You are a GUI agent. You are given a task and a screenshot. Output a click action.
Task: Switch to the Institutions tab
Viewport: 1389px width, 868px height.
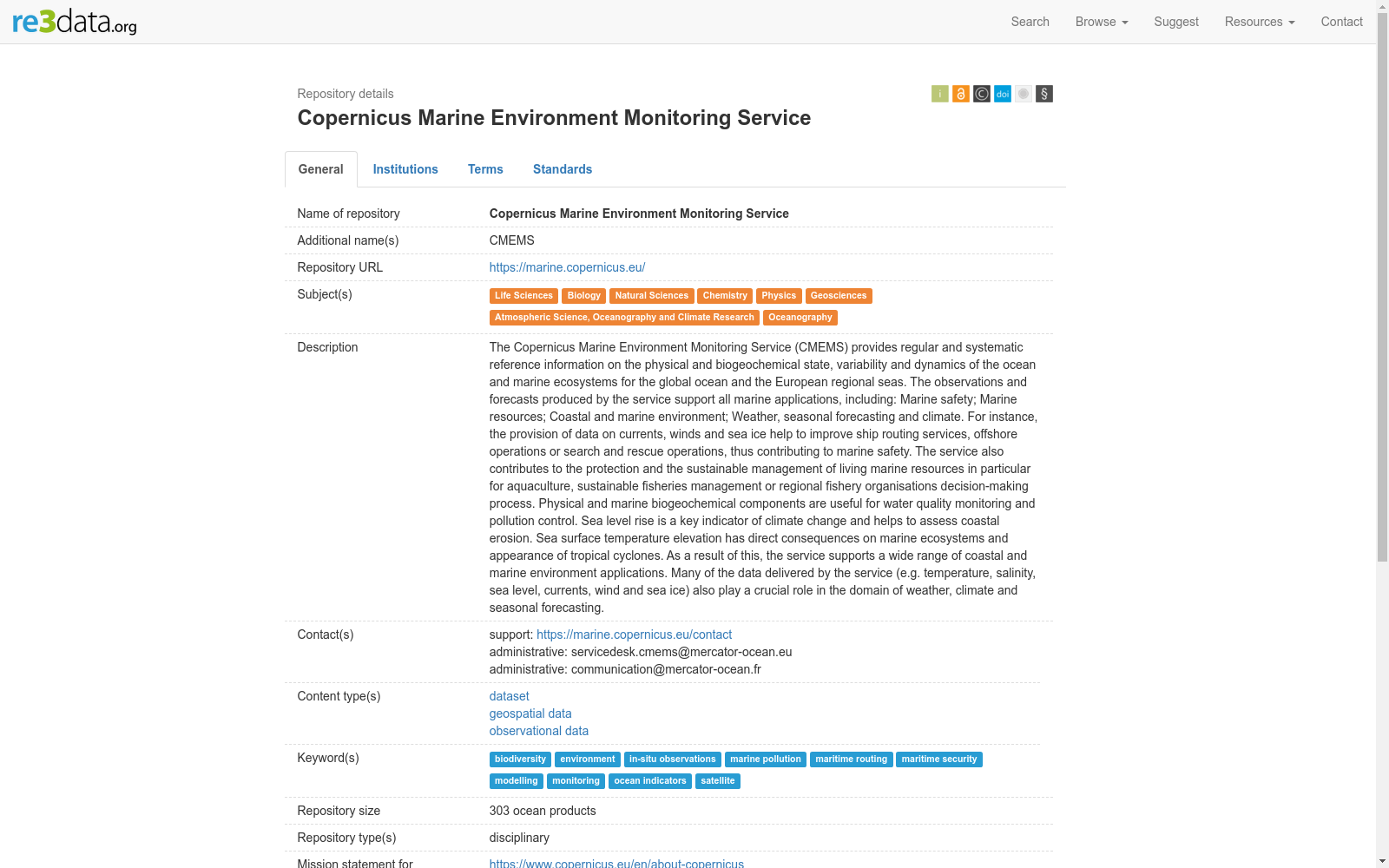[x=405, y=169]
